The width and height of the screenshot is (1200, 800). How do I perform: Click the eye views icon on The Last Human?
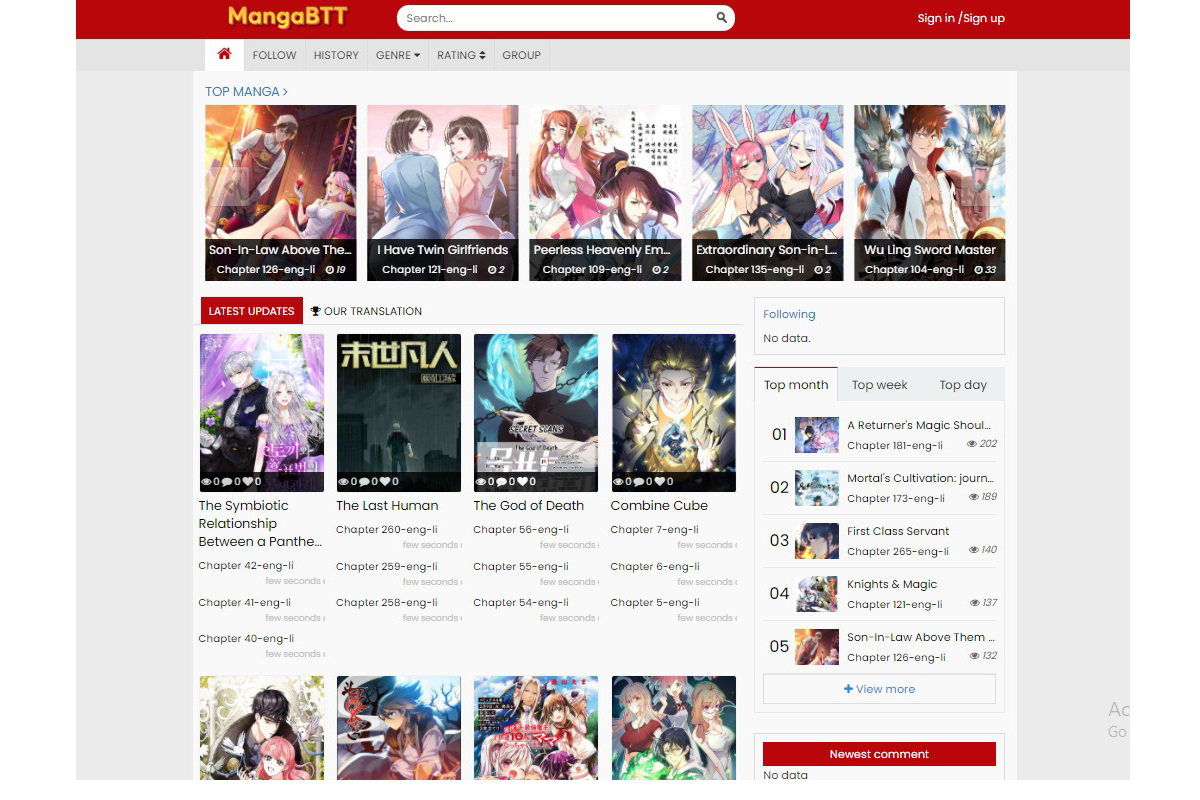(x=344, y=482)
